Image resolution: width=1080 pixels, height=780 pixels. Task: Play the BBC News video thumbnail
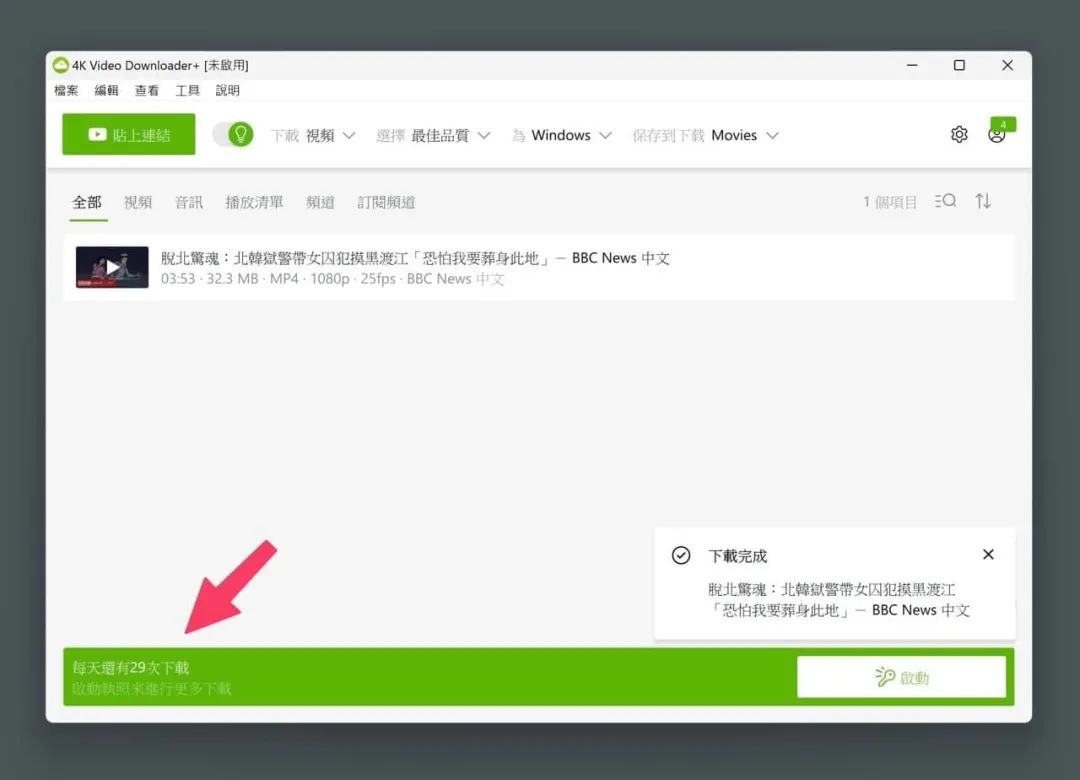click(x=112, y=267)
